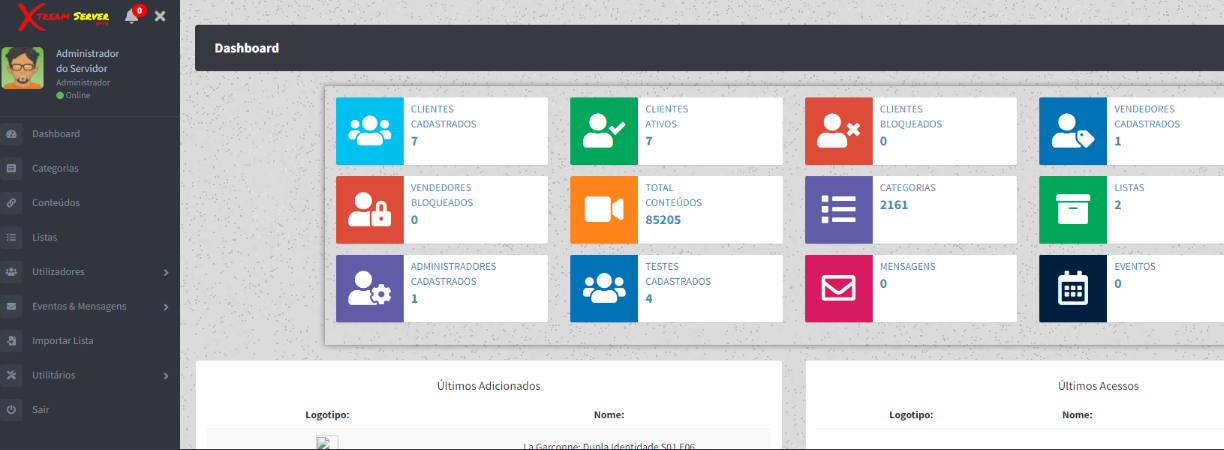The height and width of the screenshot is (450, 1224).
Task: Expand the Utilitários submenu chevron
Action: click(166, 376)
